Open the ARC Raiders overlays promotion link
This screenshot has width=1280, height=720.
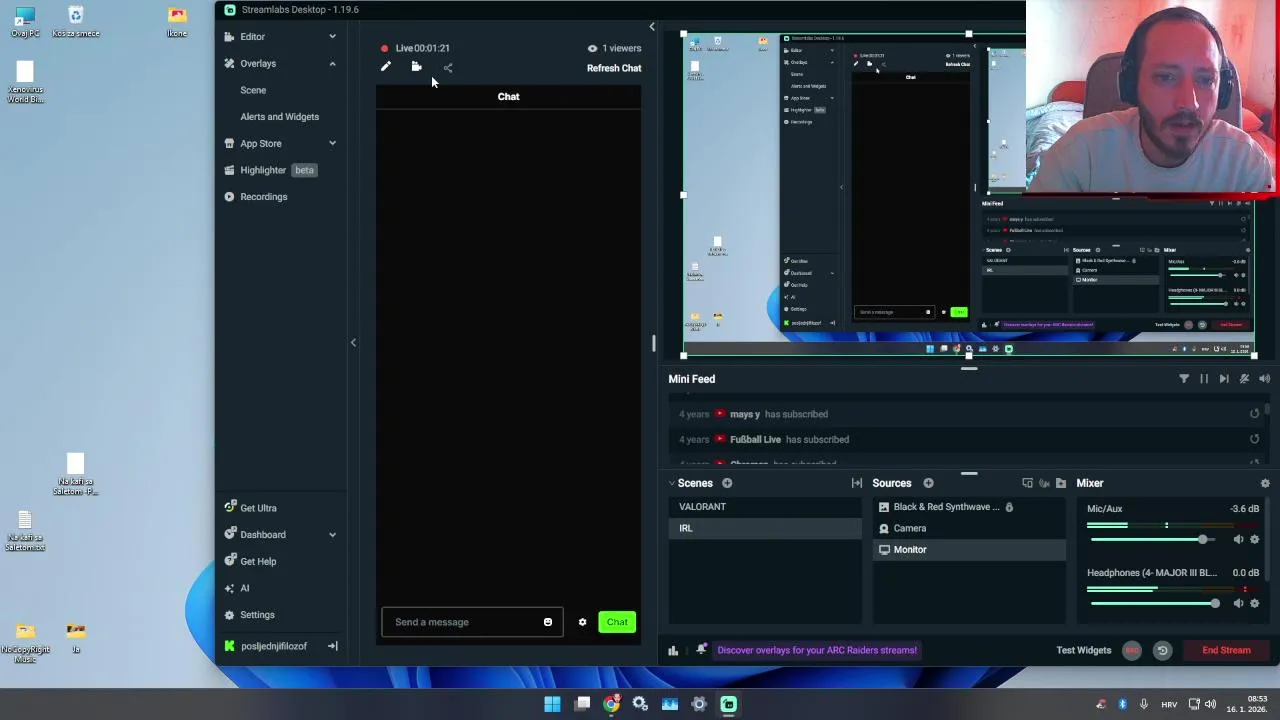click(x=817, y=650)
